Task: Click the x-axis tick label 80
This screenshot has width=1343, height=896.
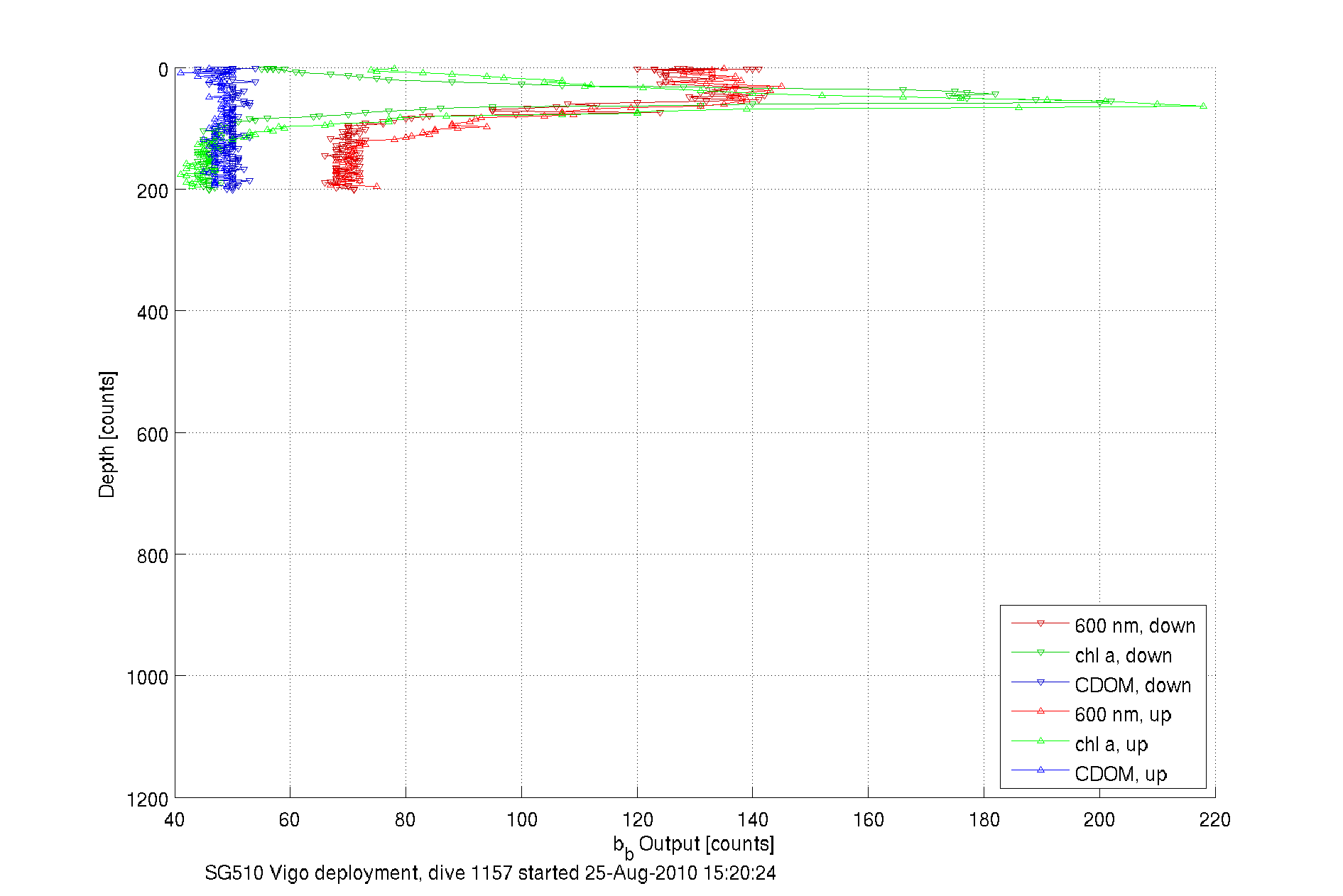Action: pyautogui.click(x=405, y=820)
